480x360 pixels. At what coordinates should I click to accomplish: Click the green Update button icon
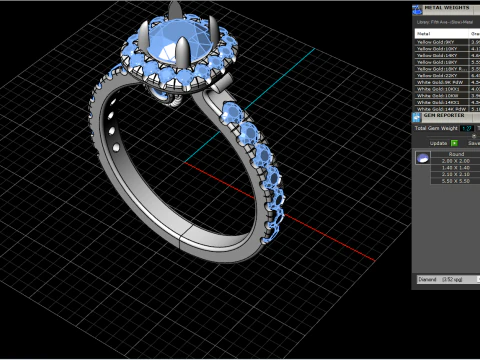pos(454,143)
